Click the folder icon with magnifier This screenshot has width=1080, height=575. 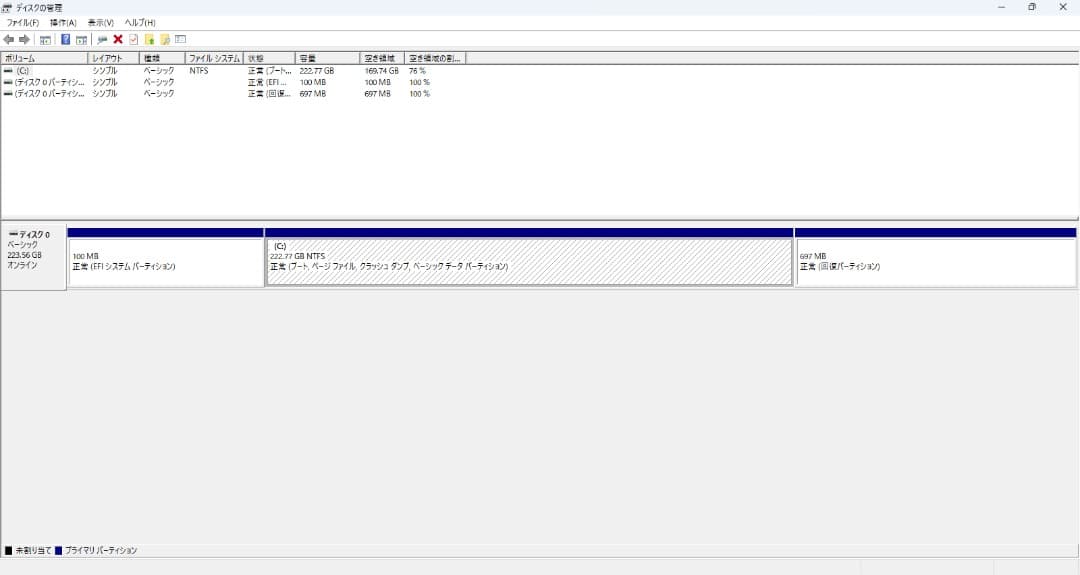[165, 40]
